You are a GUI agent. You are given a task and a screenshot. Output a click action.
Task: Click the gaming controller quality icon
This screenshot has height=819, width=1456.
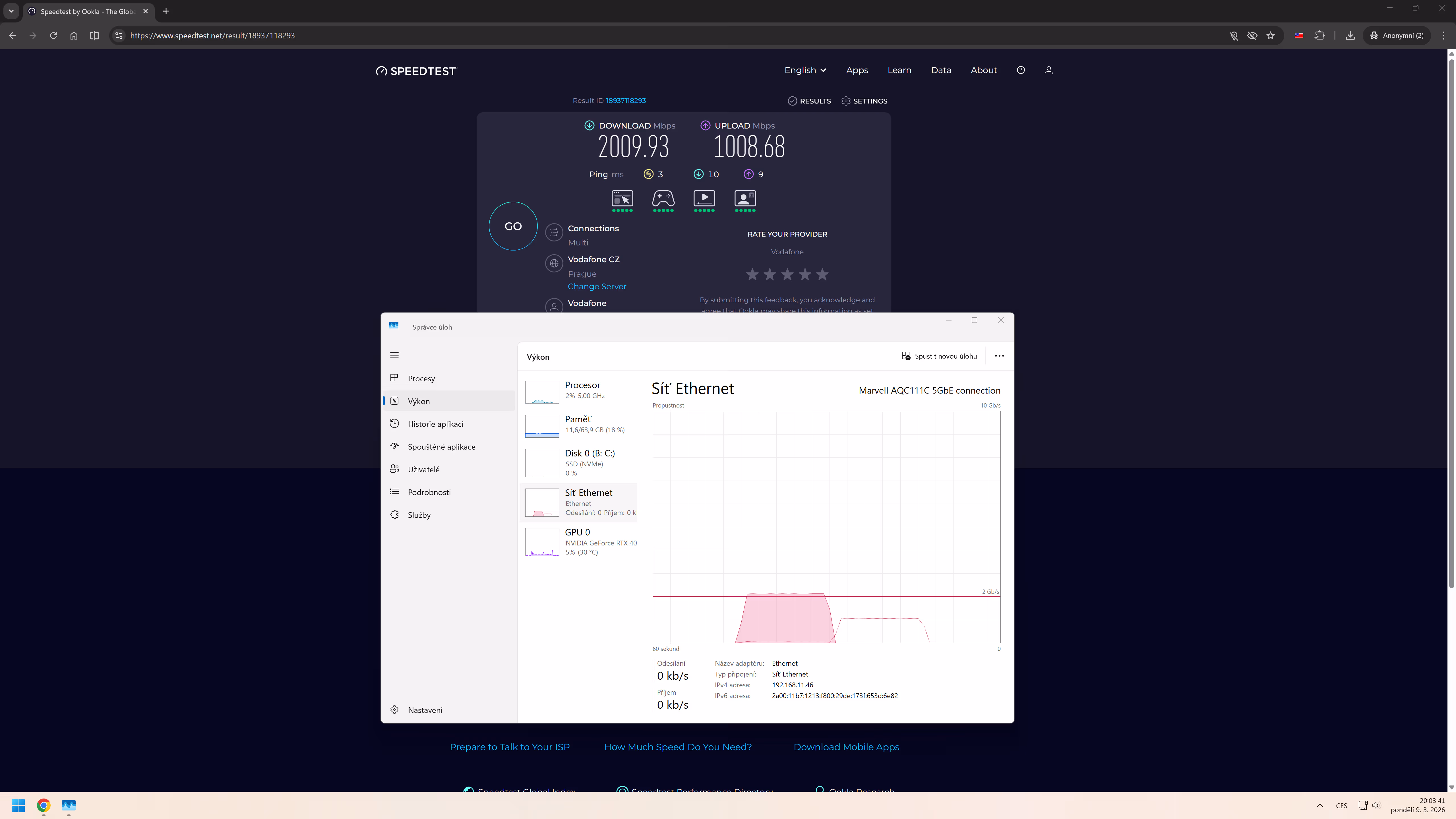point(663,198)
